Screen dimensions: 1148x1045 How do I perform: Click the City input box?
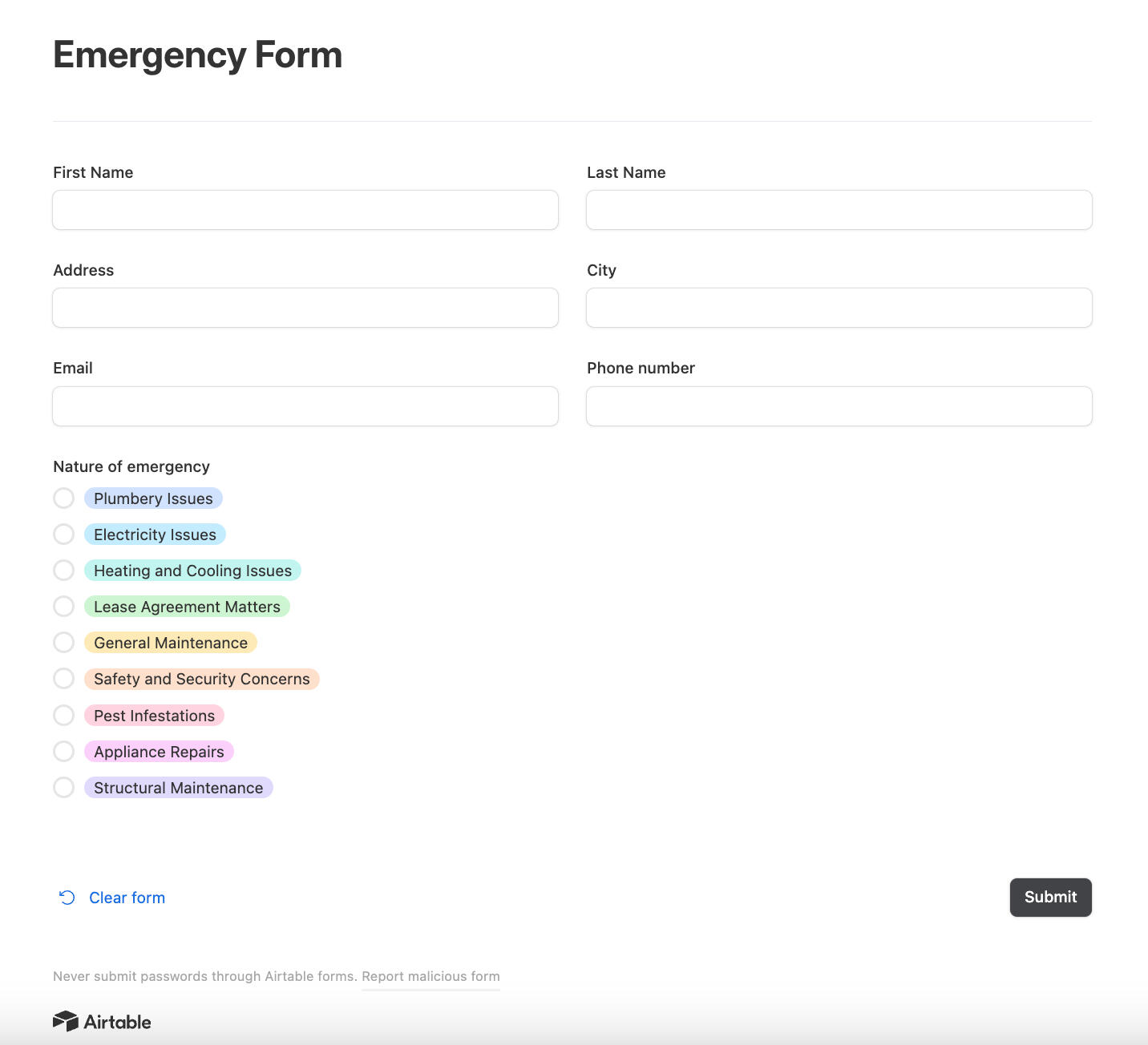click(839, 308)
